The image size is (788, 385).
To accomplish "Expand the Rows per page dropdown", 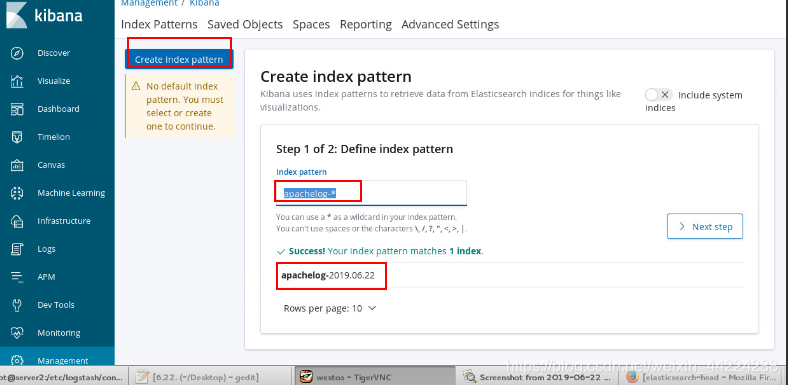I will click(x=330, y=309).
